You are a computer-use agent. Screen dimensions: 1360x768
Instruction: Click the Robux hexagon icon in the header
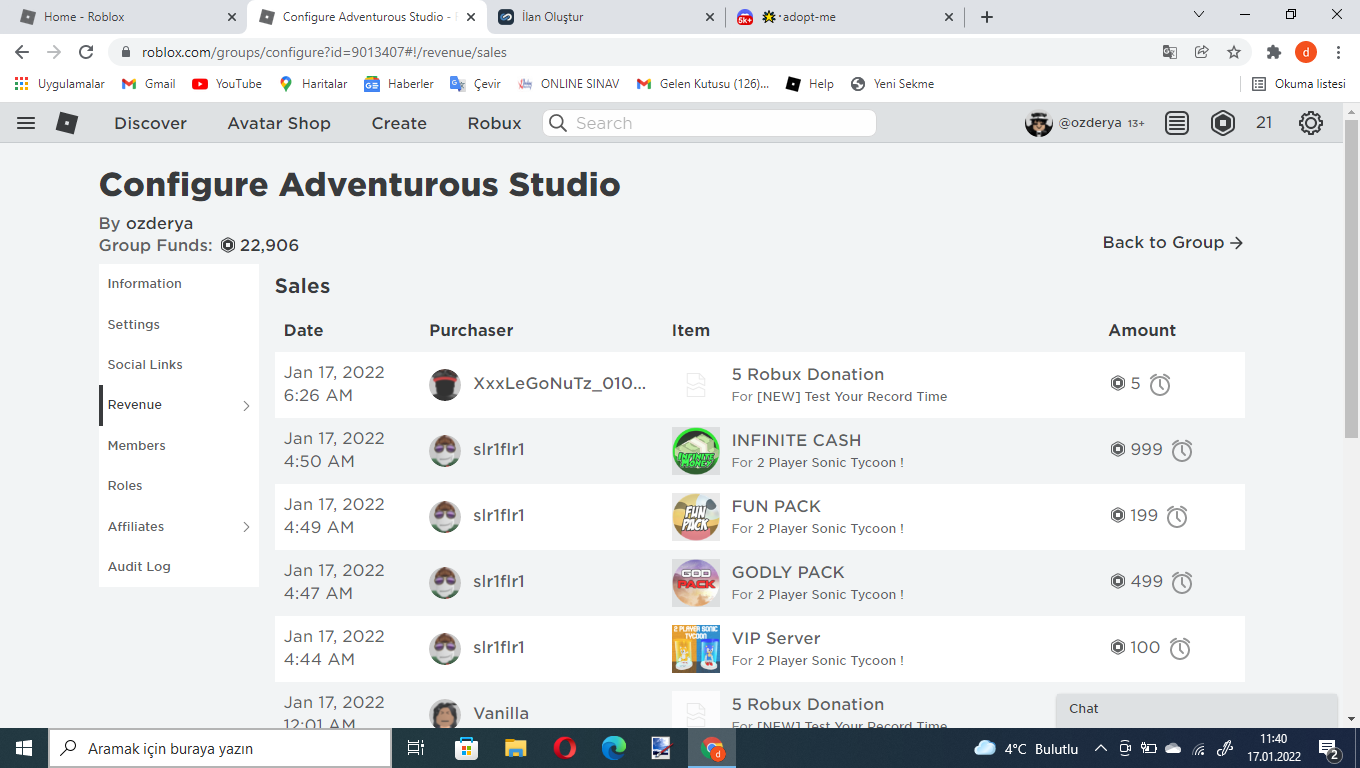(x=1223, y=123)
